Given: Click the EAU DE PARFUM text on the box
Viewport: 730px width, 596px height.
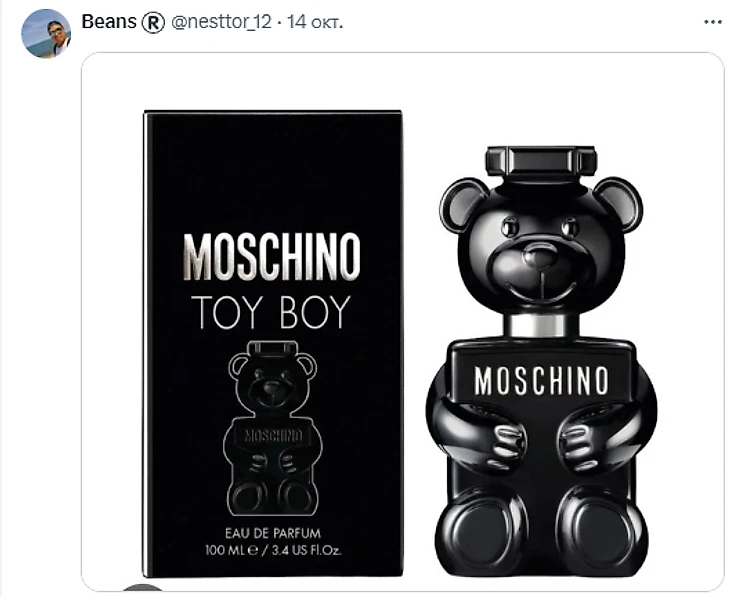Looking at the screenshot, I should tap(272, 534).
